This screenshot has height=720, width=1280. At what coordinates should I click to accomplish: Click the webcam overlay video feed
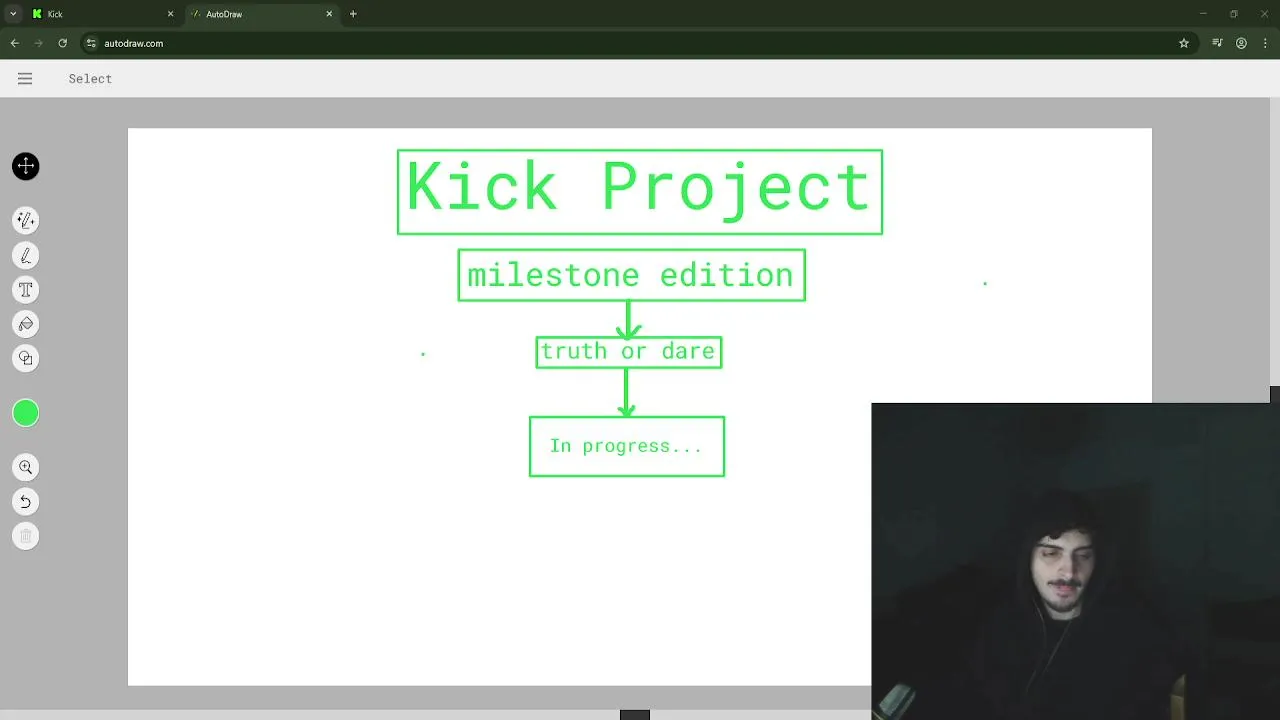coord(1075,561)
